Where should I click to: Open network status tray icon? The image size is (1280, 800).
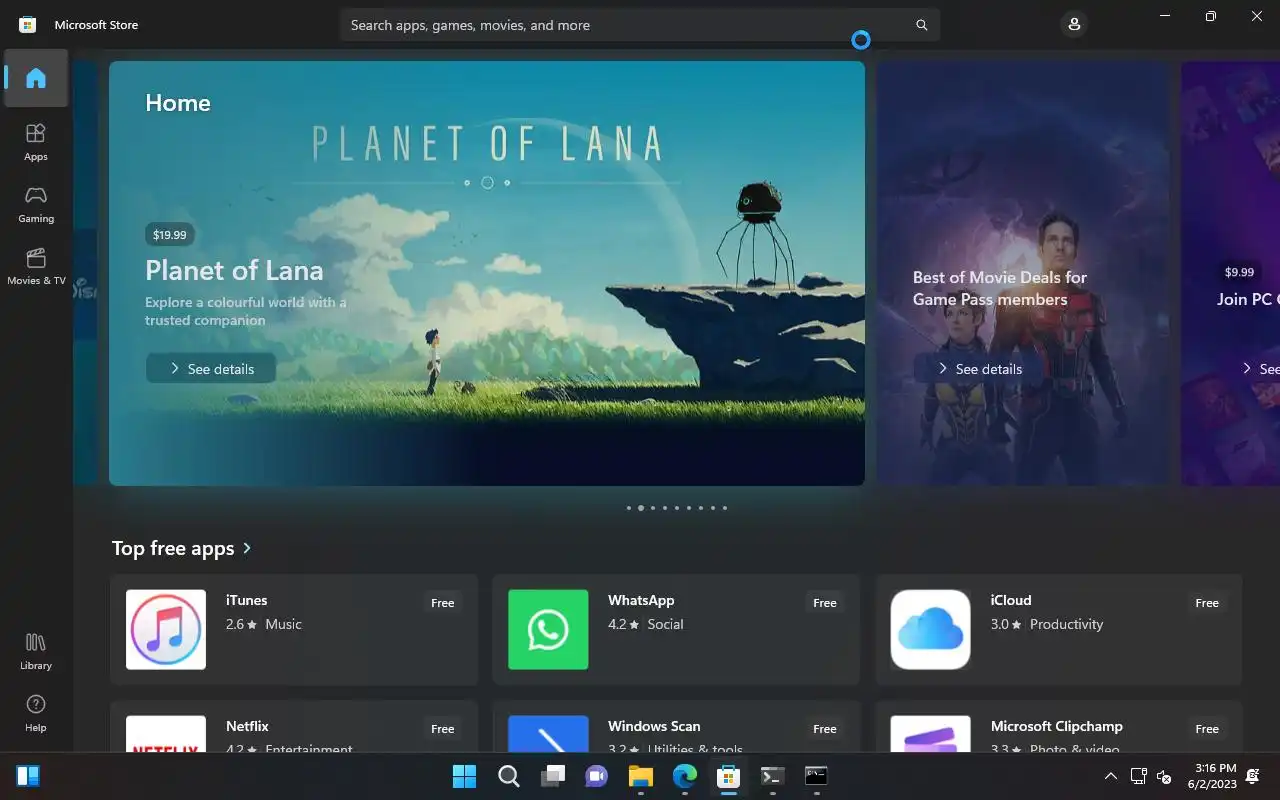(1138, 776)
